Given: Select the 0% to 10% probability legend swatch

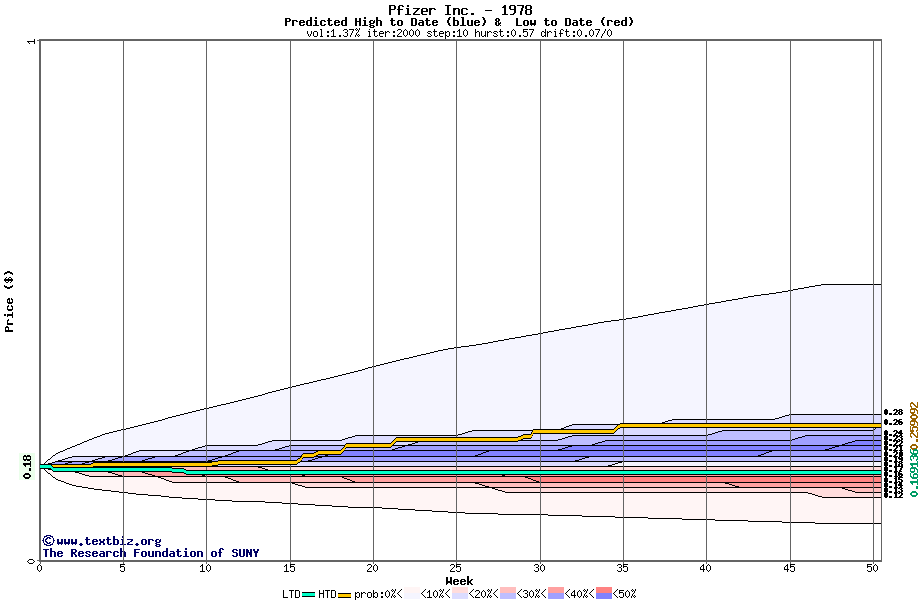Looking at the screenshot, I should (x=411, y=593).
